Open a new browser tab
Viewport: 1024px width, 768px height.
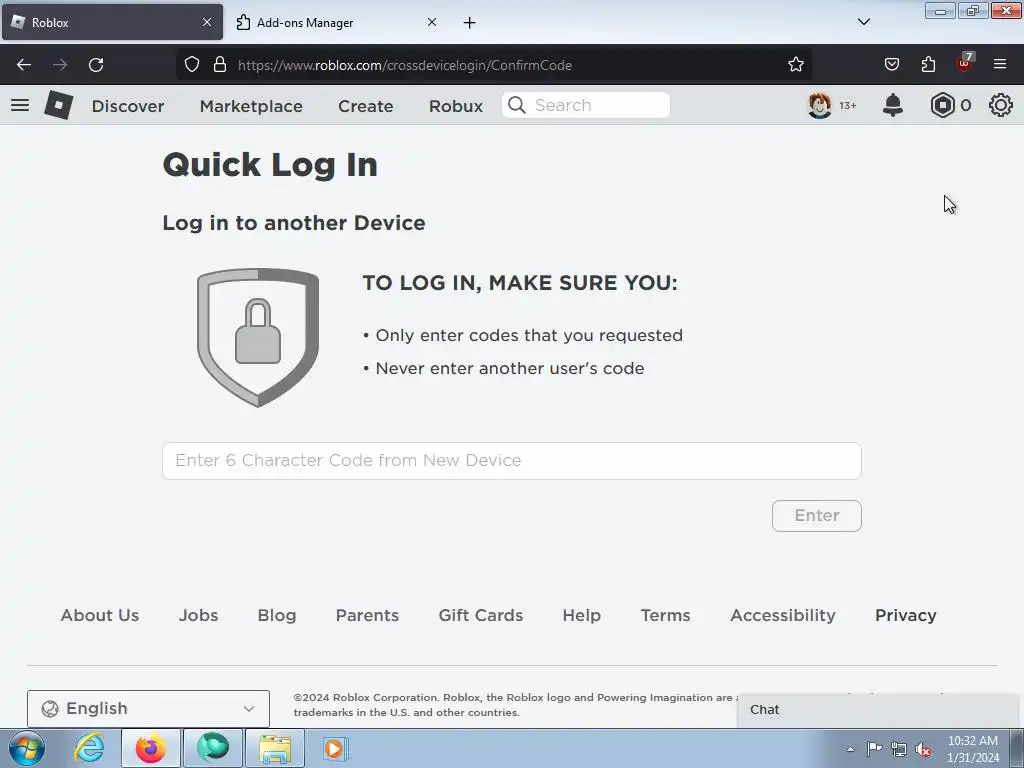(x=470, y=23)
